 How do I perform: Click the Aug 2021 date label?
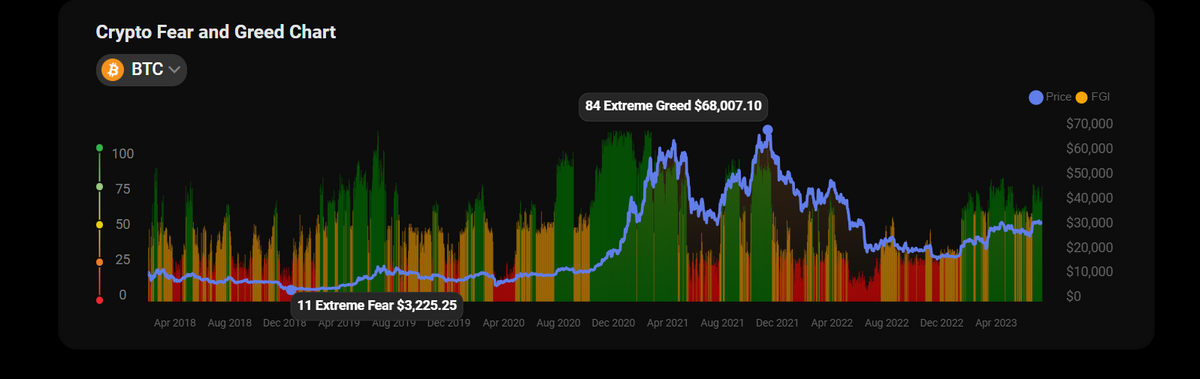[x=722, y=323]
